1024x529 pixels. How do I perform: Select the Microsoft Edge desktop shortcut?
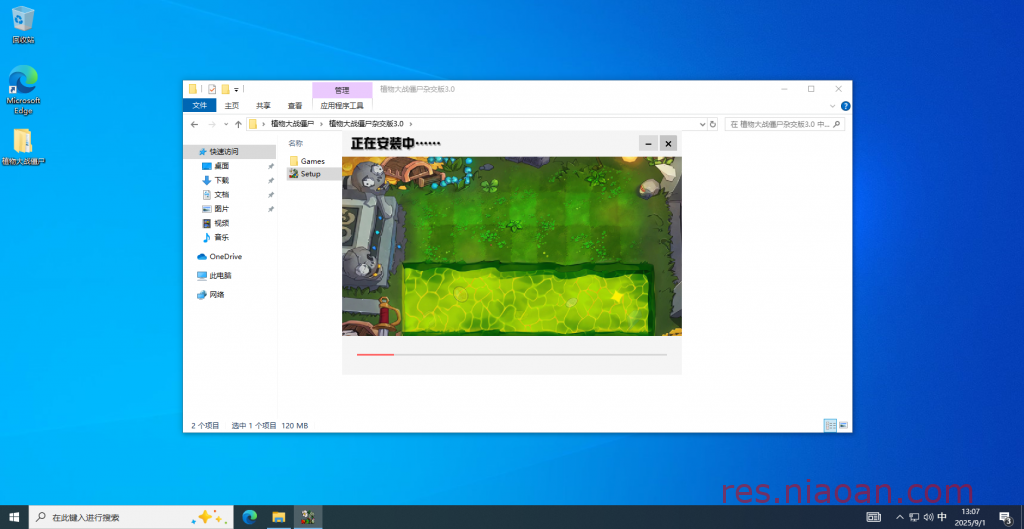coord(24,89)
